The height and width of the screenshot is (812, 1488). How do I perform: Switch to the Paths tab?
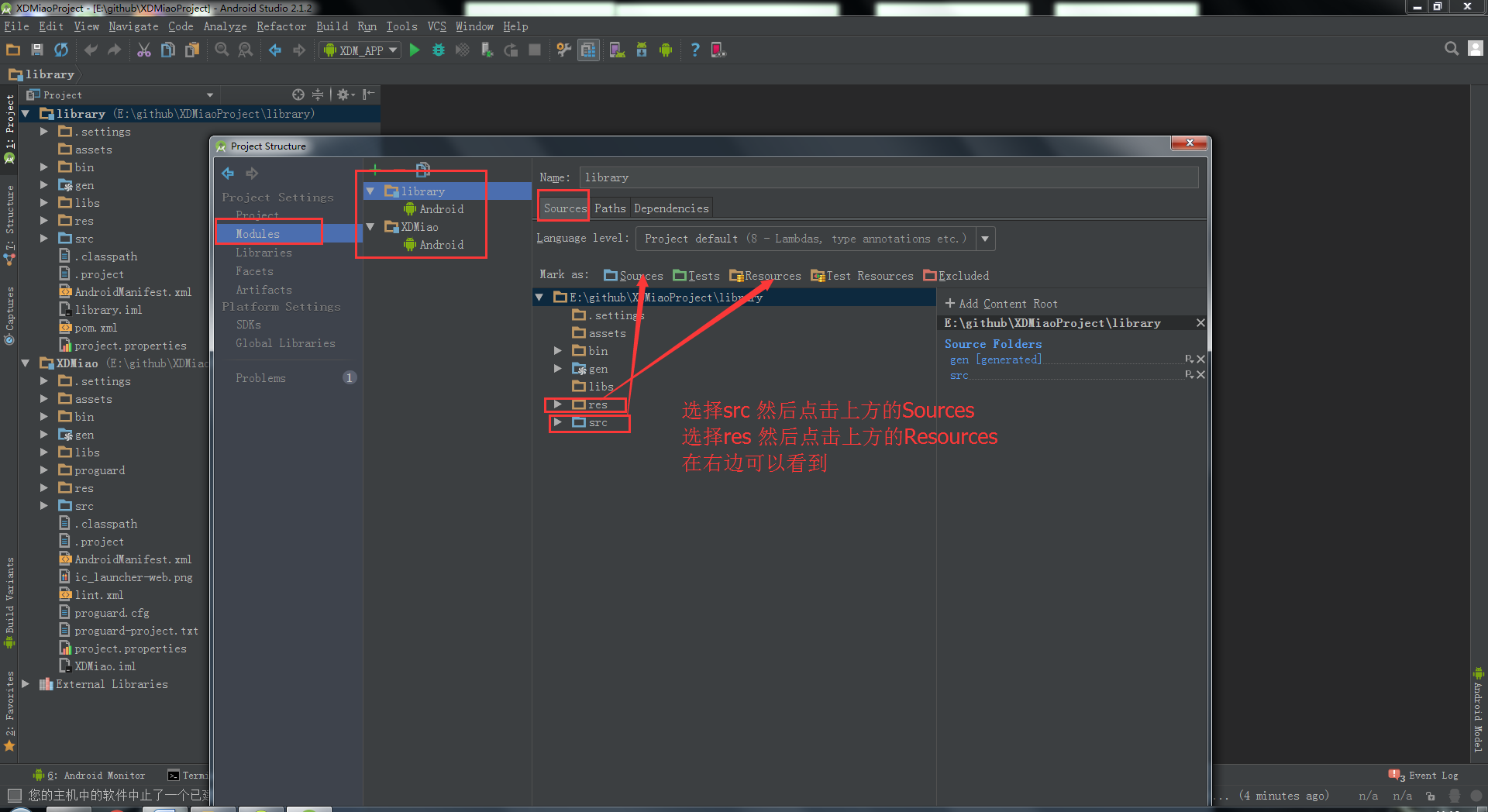click(x=610, y=208)
